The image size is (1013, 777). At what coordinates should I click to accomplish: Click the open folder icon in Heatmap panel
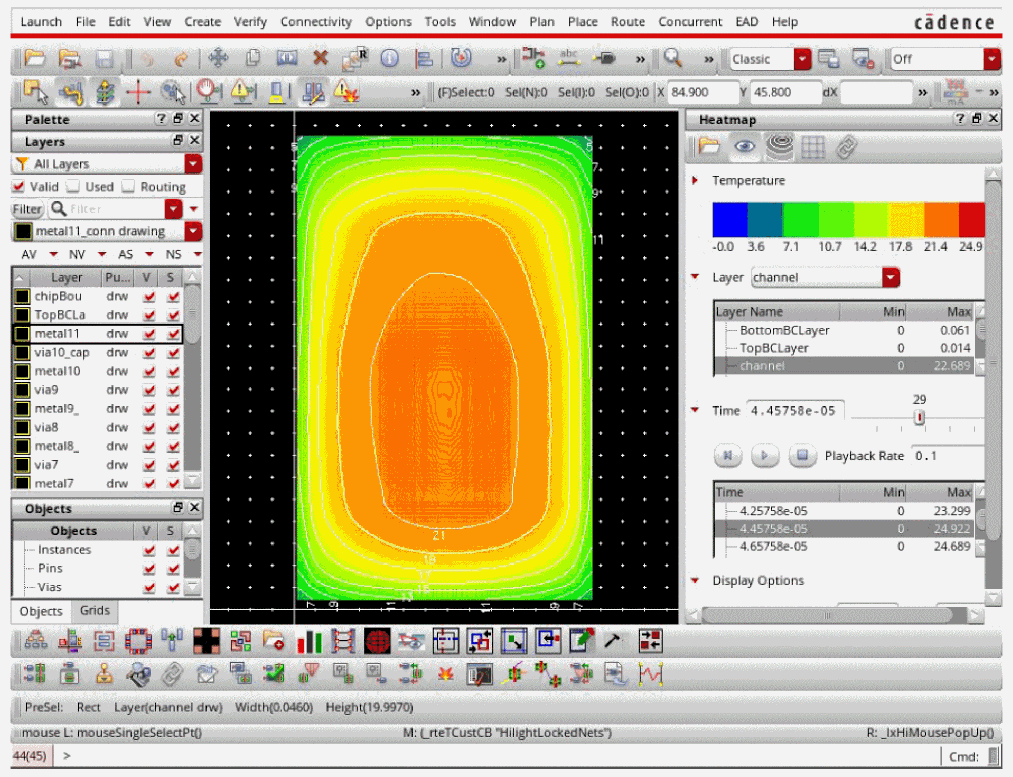point(710,147)
